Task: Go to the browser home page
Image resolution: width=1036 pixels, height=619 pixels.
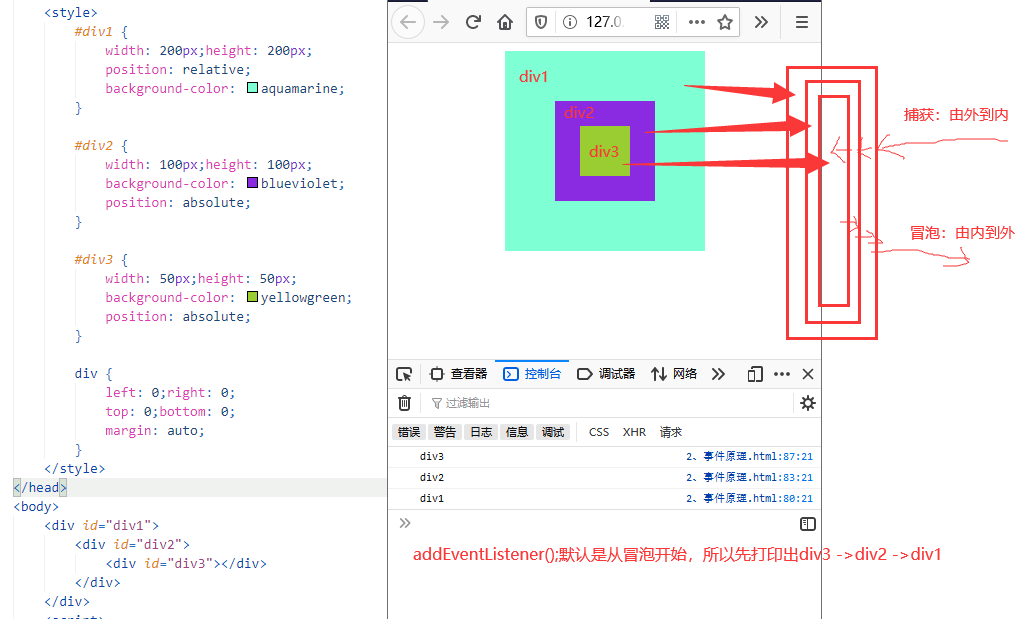Action: pyautogui.click(x=505, y=22)
